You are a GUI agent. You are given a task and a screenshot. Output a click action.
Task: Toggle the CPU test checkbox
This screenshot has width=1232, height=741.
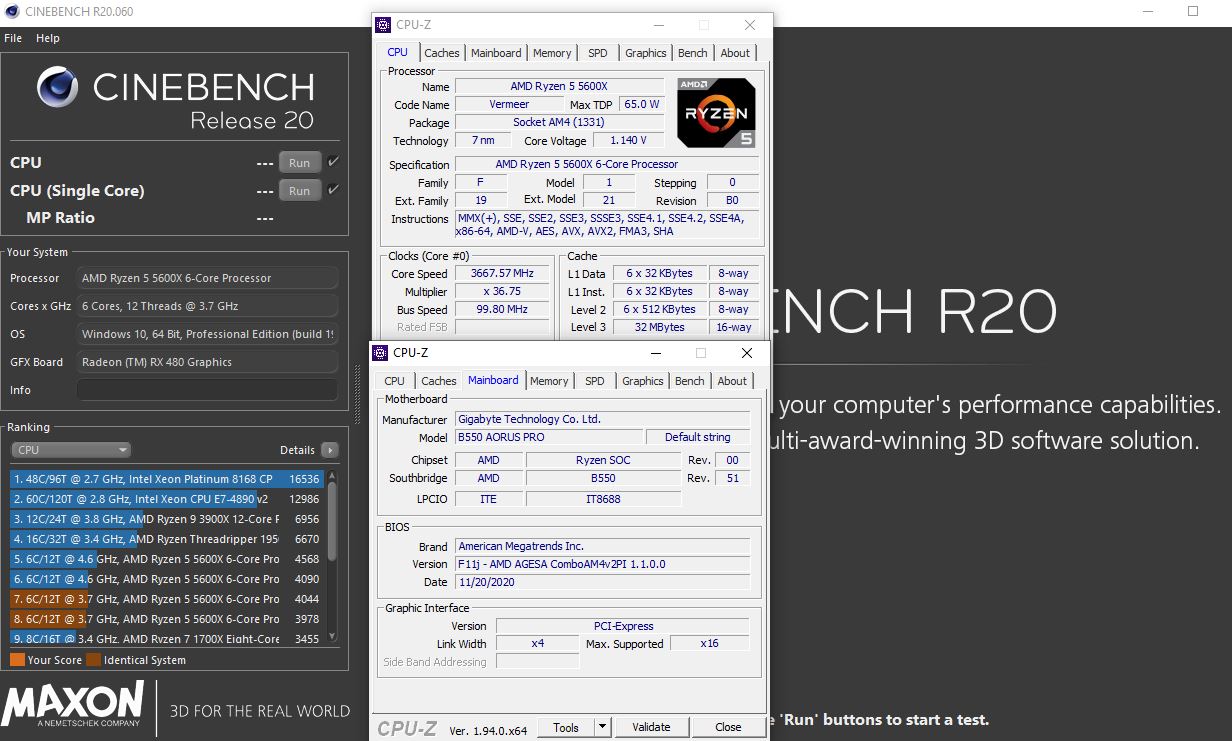point(333,162)
